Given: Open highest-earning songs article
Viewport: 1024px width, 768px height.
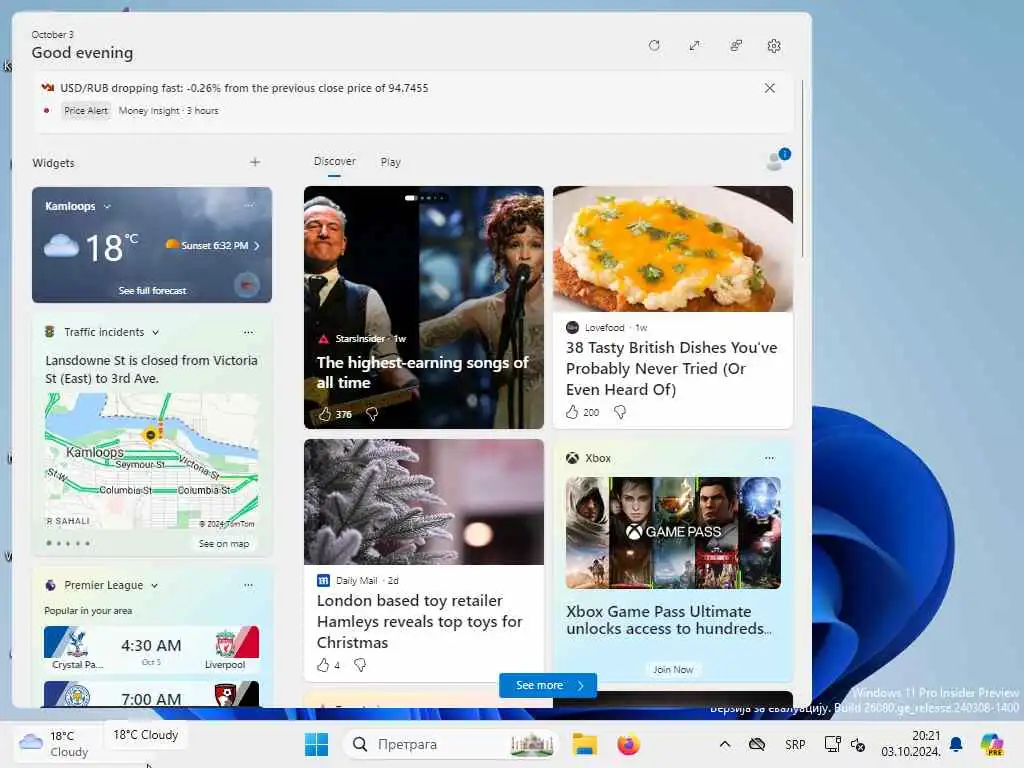Looking at the screenshot, I should pyautogui.click(x=423, y=372).
